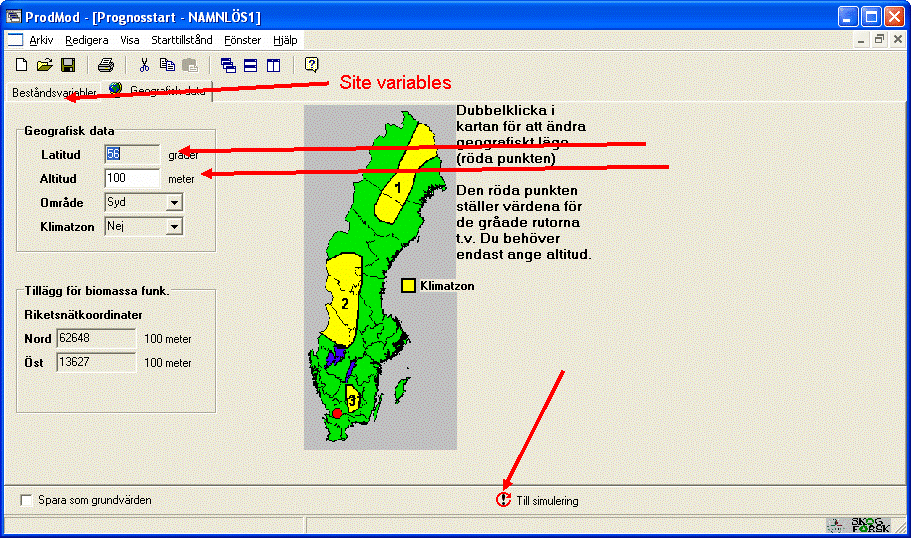
Task: Print with the printer toolbar icon
Action: 106,64
